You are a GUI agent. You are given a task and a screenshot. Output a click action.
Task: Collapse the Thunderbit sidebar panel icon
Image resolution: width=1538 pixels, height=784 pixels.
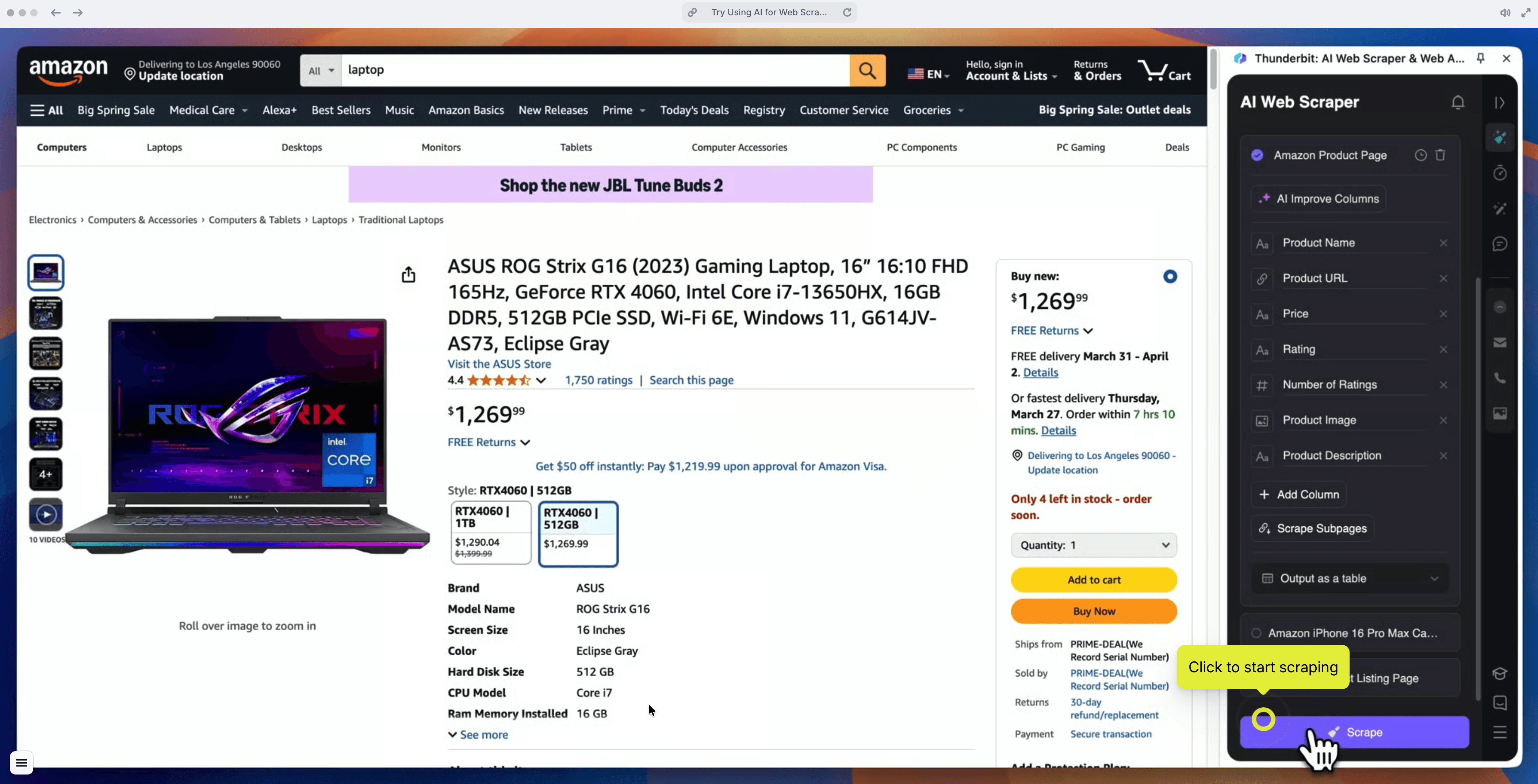[x=1500, y=103]
